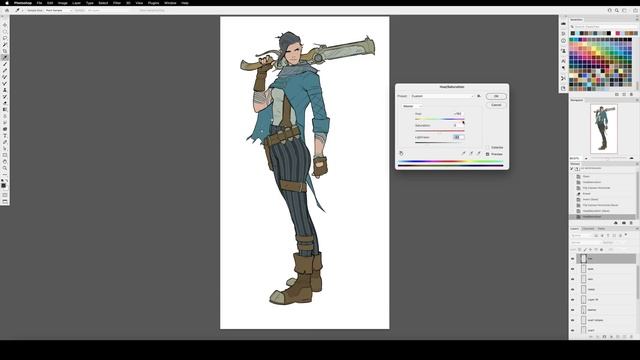The width and height of the screenshot is (640, 360).
Task: Select the Subtract from Sample eyedropper
Action: (x=479, y=153)
